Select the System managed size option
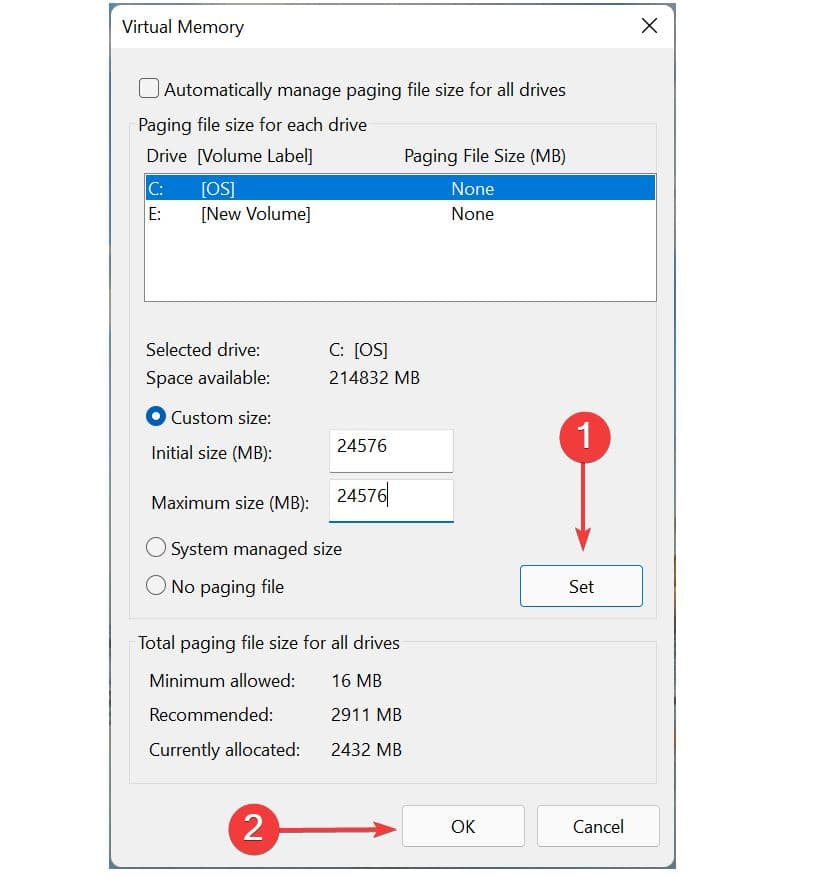The height and width of the screenshot is (878, 819). (x=157, y=548)
